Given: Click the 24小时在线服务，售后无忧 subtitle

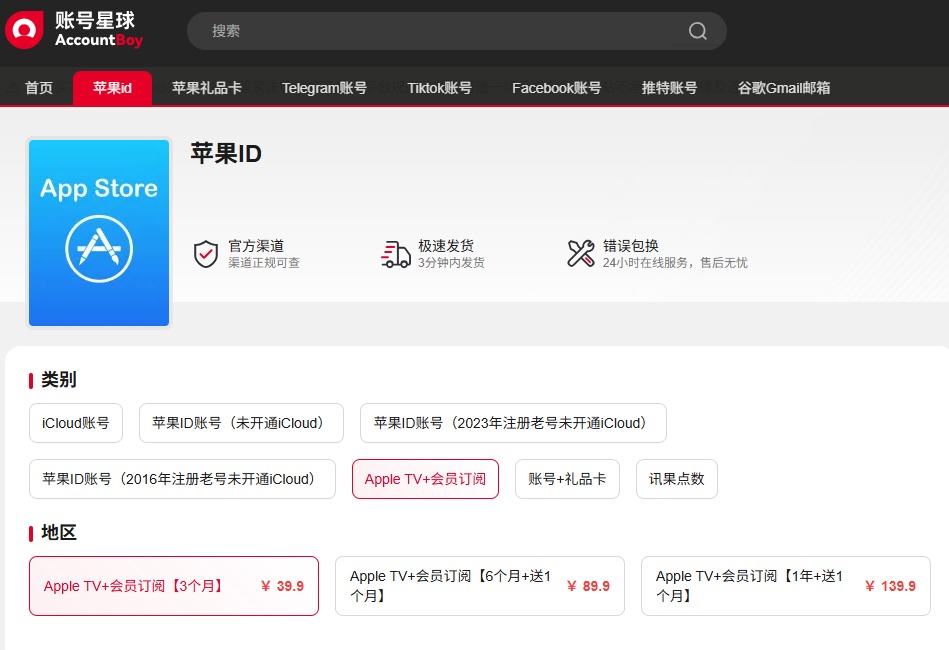Looking at the screenshot, I should [x=675, y=263].
